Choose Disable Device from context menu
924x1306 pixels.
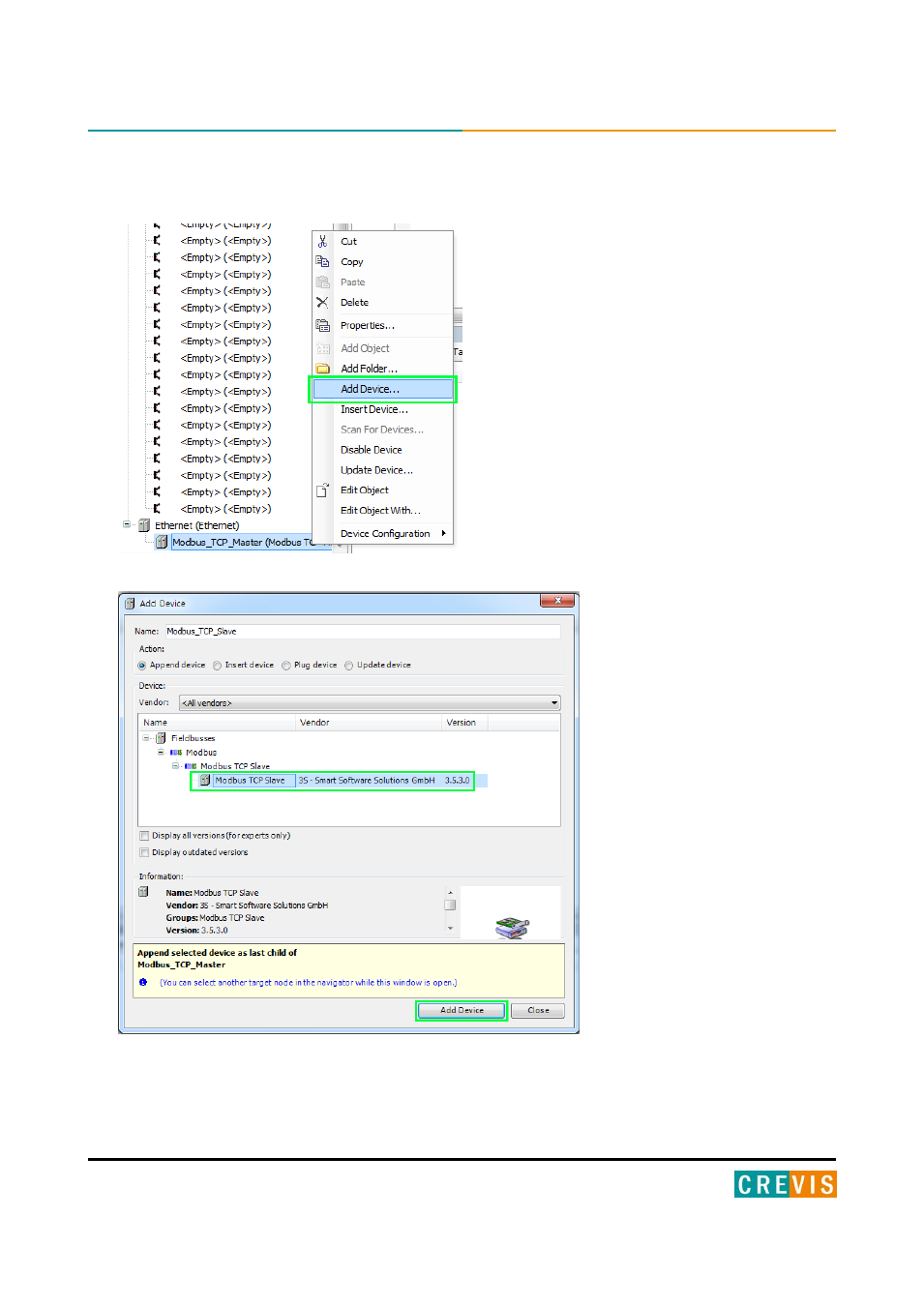[x=382, y=450]
